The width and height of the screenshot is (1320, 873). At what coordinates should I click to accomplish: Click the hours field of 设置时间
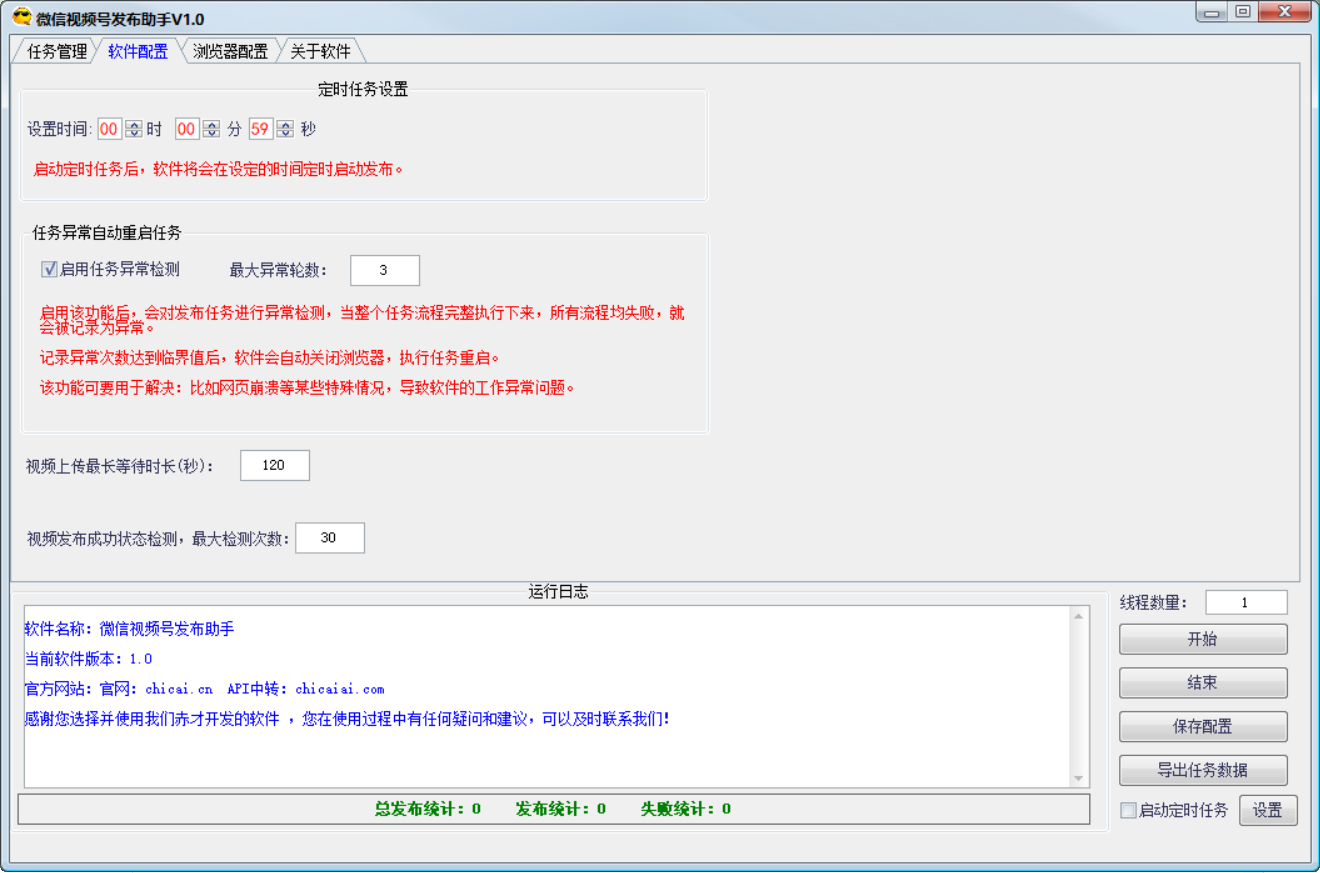(110, 129)
